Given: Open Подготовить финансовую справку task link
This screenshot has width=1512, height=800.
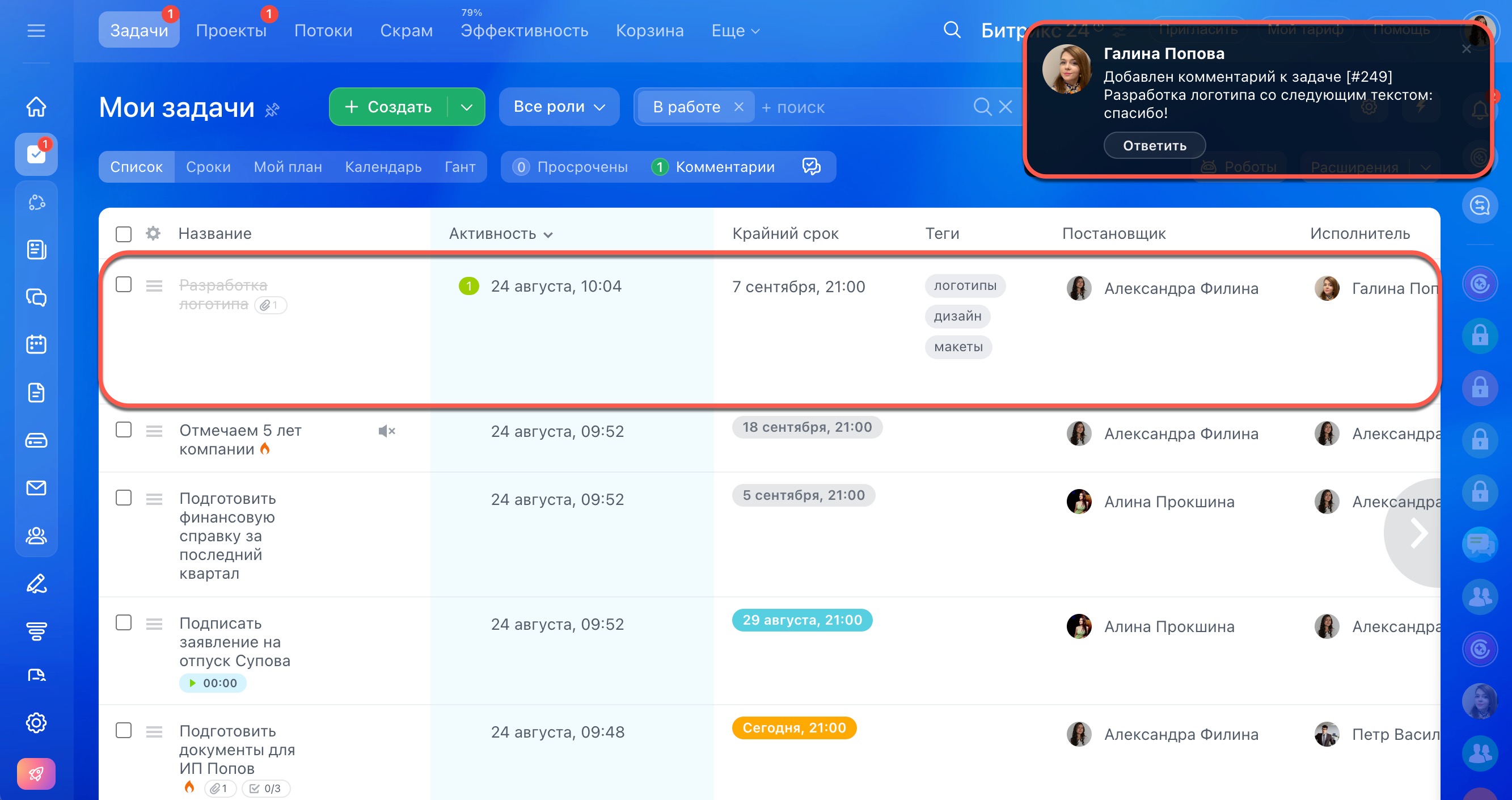Looking at the screenshot, I should [x=228, y=536].
